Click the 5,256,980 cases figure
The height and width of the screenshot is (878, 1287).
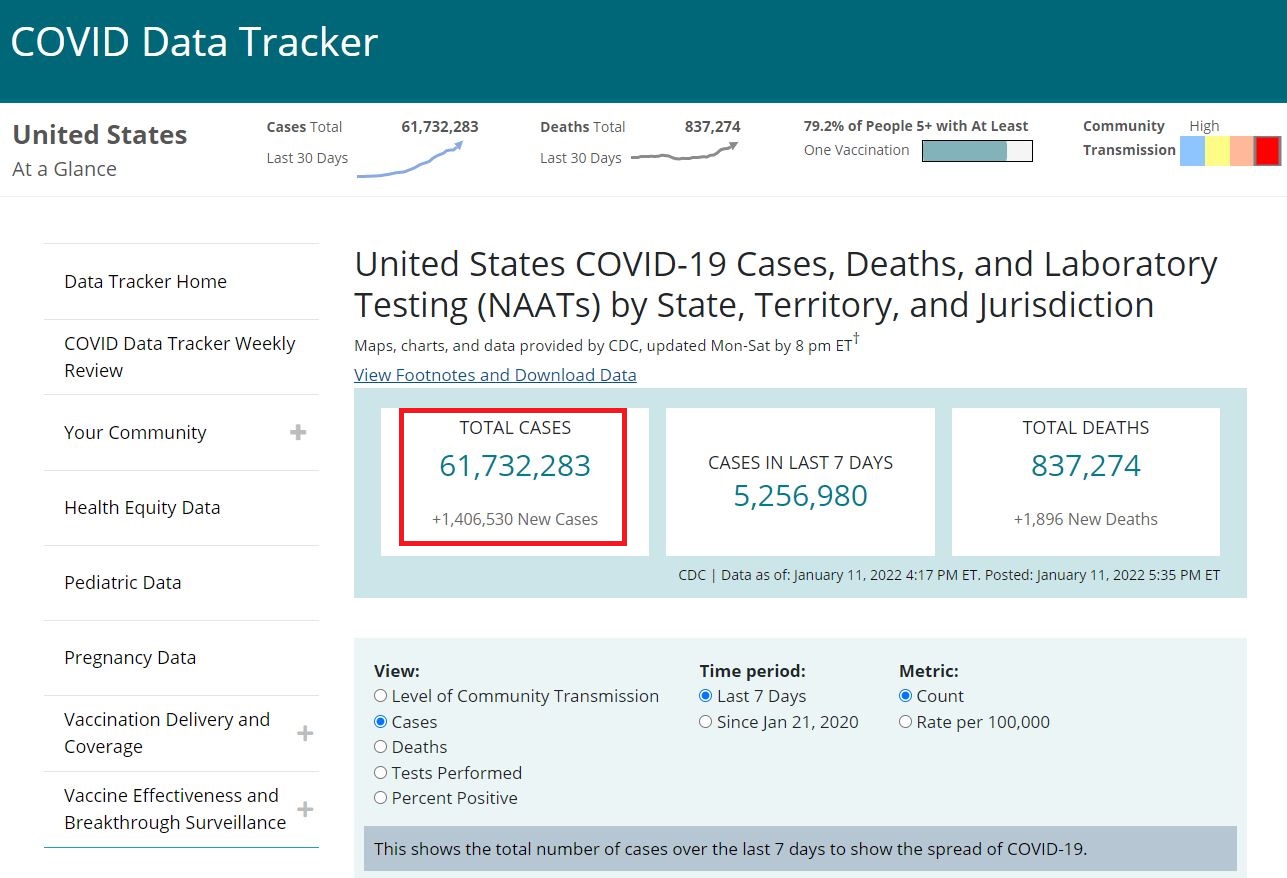(801, 496)
